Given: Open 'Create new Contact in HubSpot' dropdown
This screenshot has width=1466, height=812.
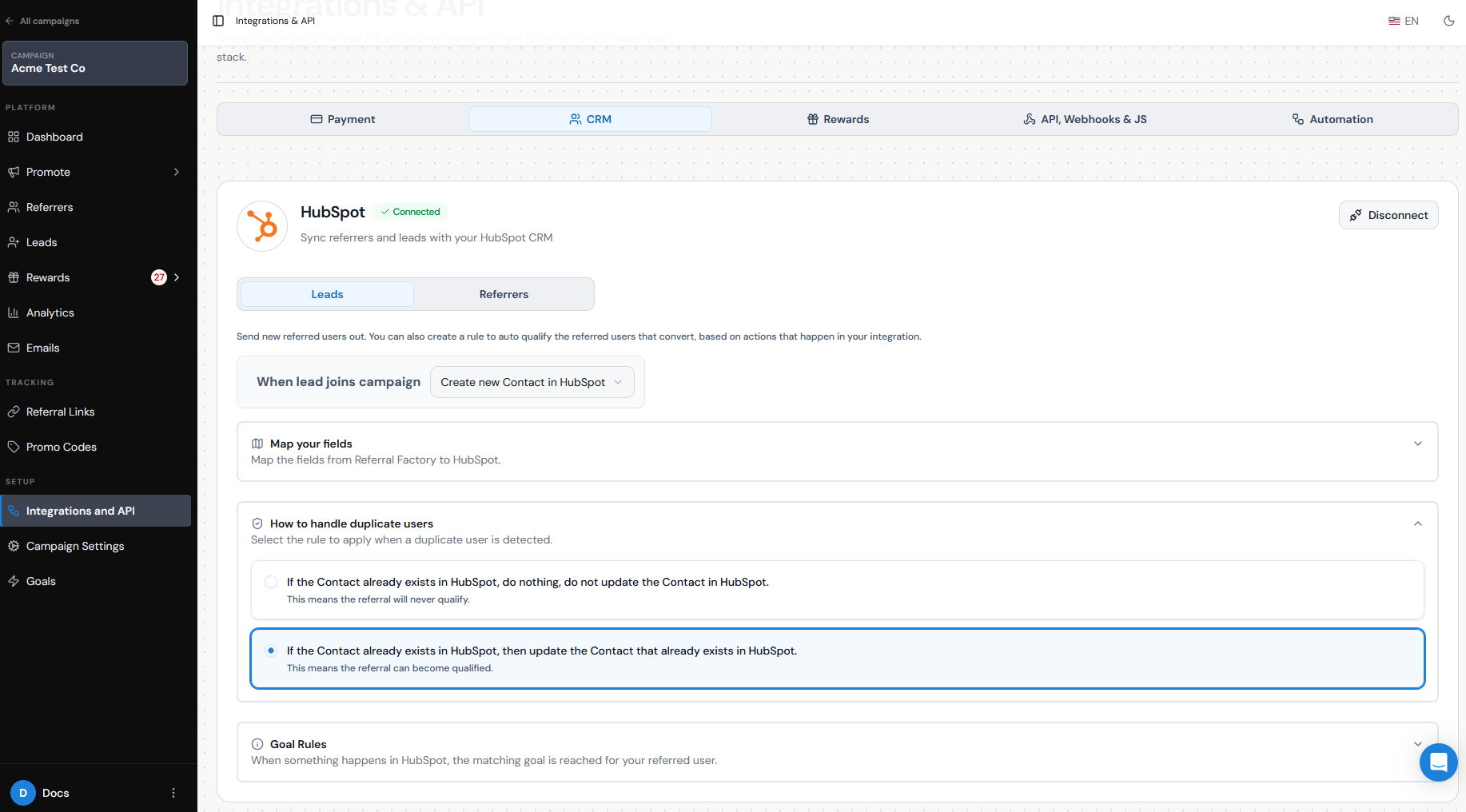Looking at the screenshot, I should (x=532, y=382).
